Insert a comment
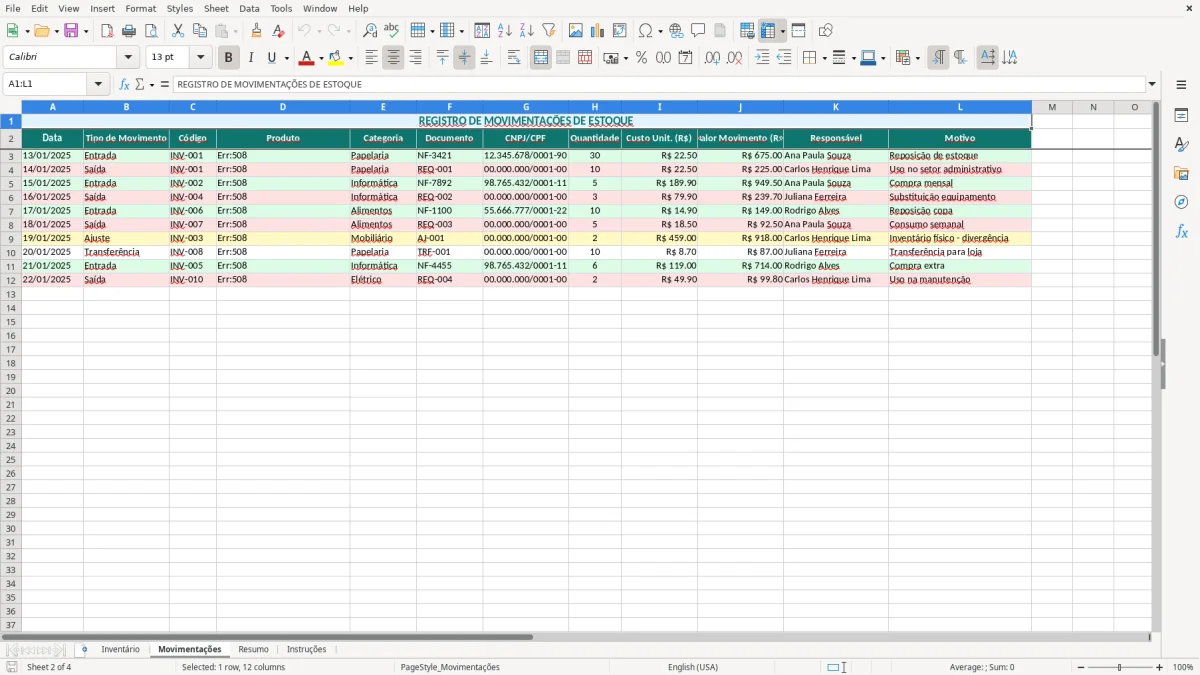 coord(699,31)
